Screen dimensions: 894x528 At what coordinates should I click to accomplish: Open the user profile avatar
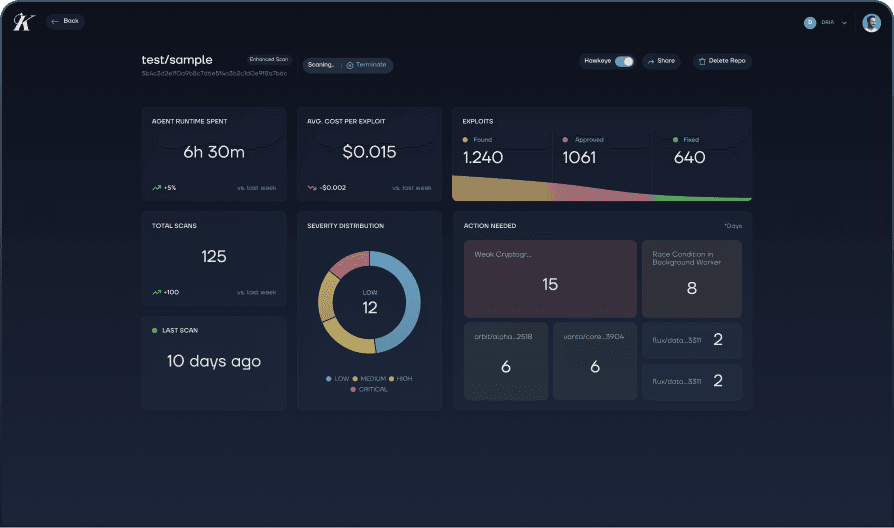coord(871,23)
